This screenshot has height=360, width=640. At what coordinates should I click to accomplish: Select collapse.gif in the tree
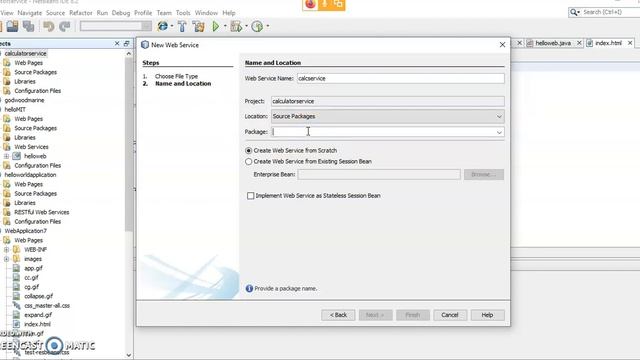pyautogui.click(x=38, y=296)
